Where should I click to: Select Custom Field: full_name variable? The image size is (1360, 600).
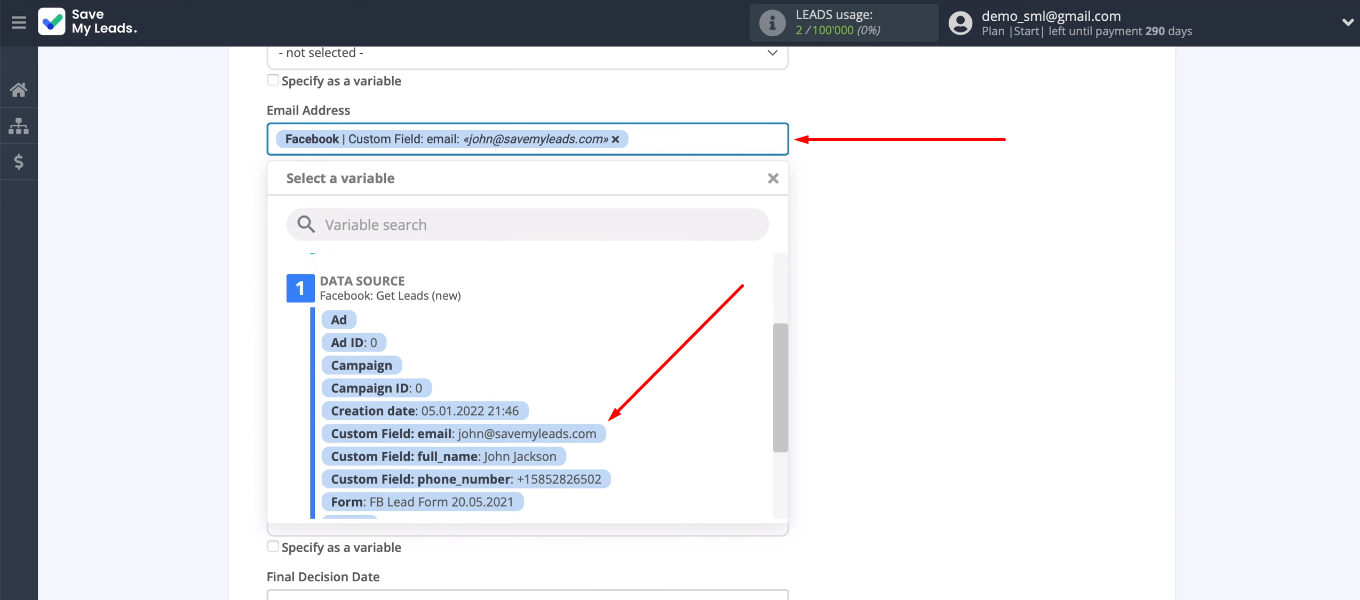click(444, 456)
